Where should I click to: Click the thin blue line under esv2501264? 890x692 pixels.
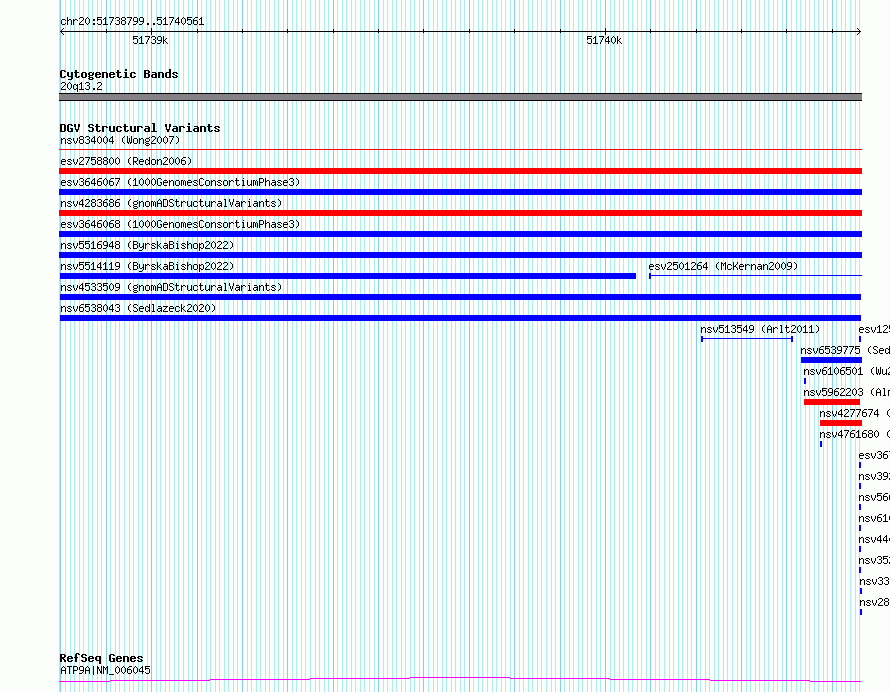[x=755, y=276]
